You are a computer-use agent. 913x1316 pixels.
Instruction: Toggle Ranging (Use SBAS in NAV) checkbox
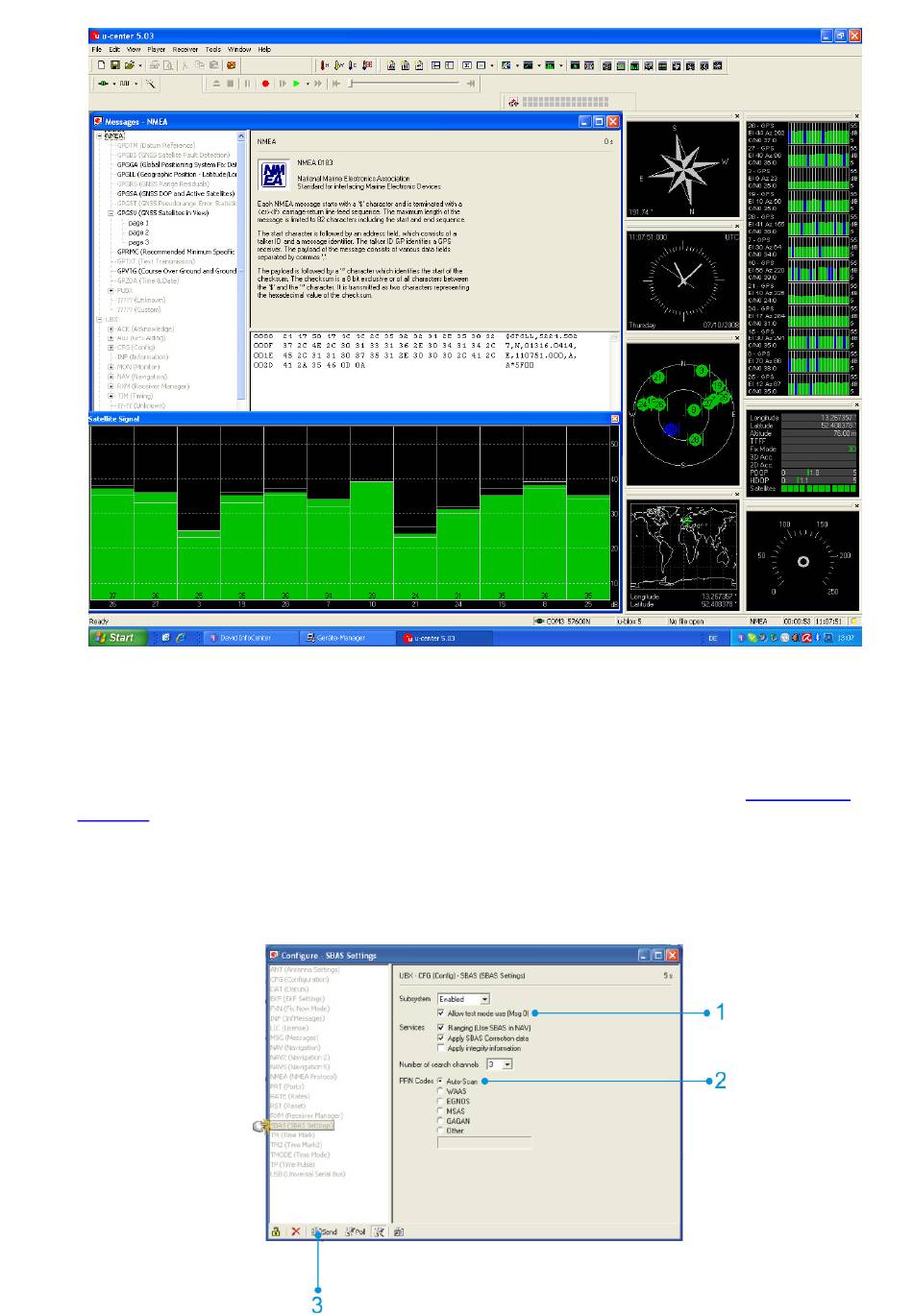[x=441, y=1028]
